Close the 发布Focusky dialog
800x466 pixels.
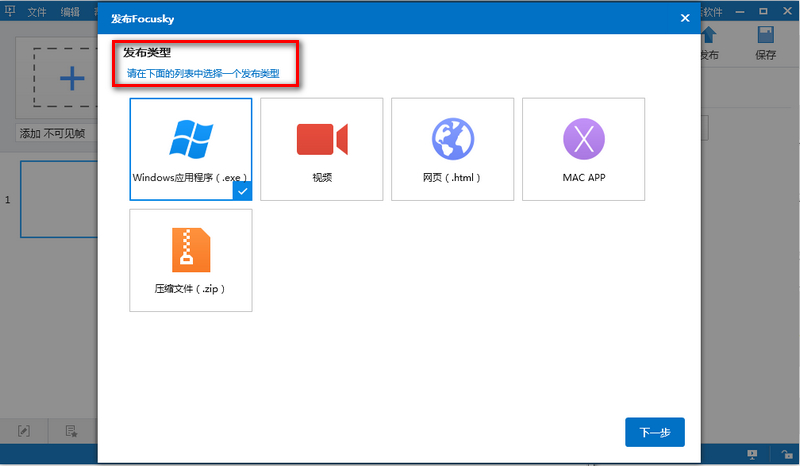tap(685, 17)
